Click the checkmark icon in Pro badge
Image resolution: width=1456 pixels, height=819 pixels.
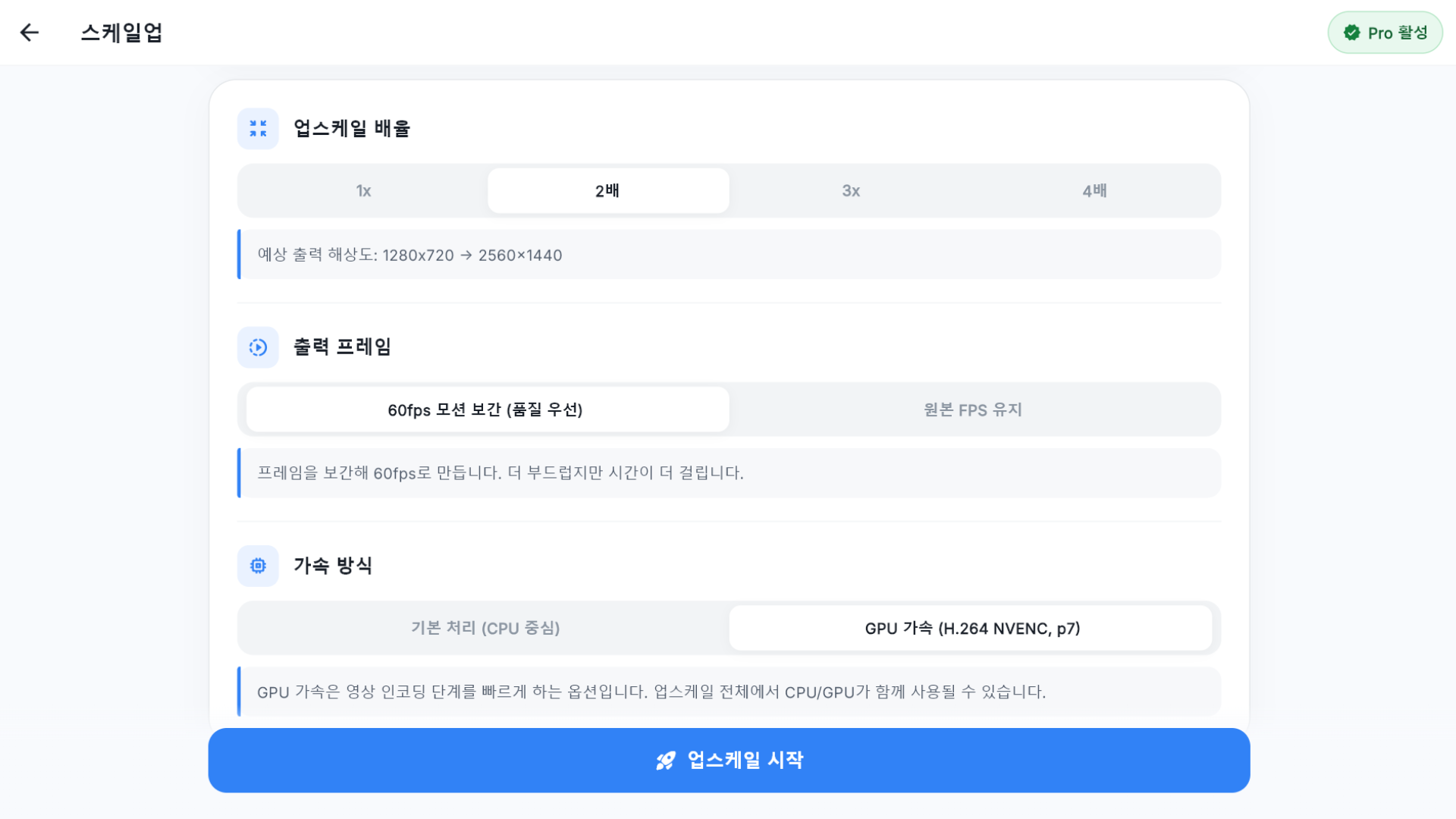click(1353, 33)
